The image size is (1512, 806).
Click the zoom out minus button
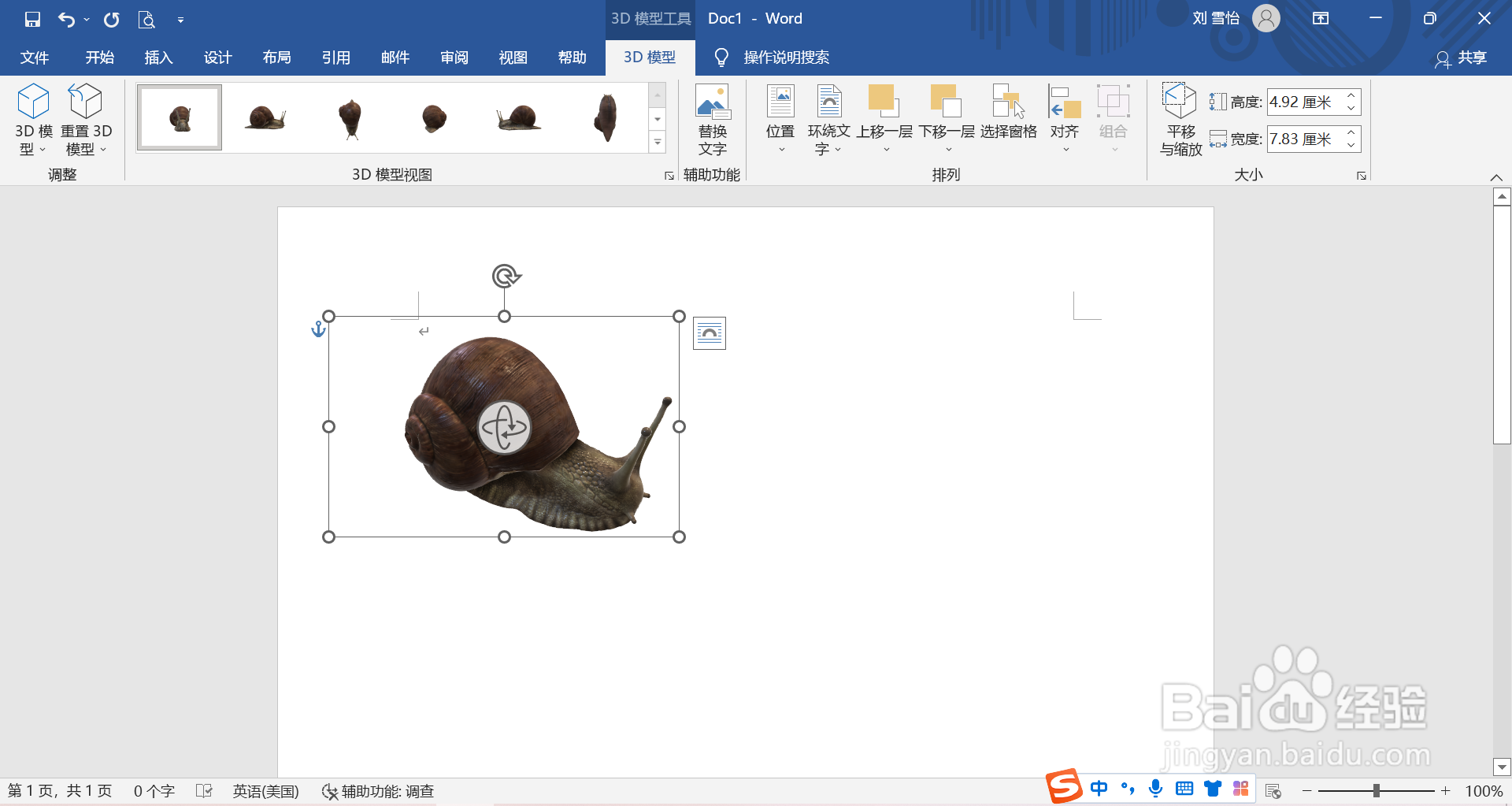pos(1307,791)
